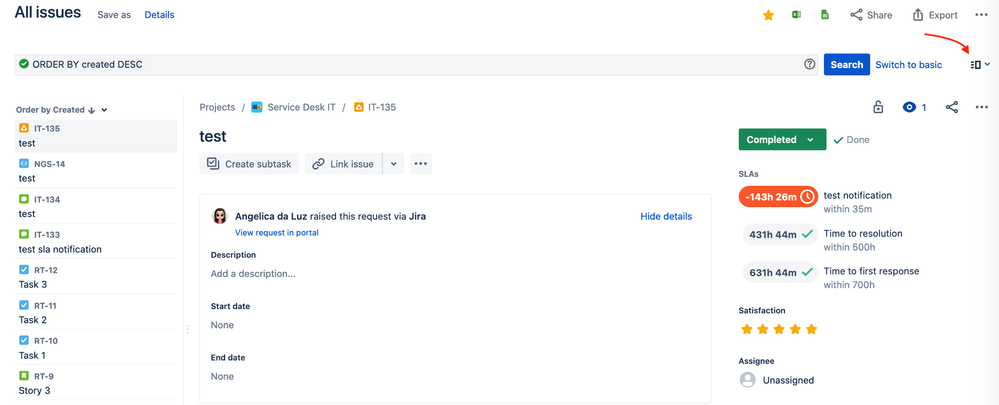Open the Completed status dropdown
999x405 pixels.
click(782, 139)
